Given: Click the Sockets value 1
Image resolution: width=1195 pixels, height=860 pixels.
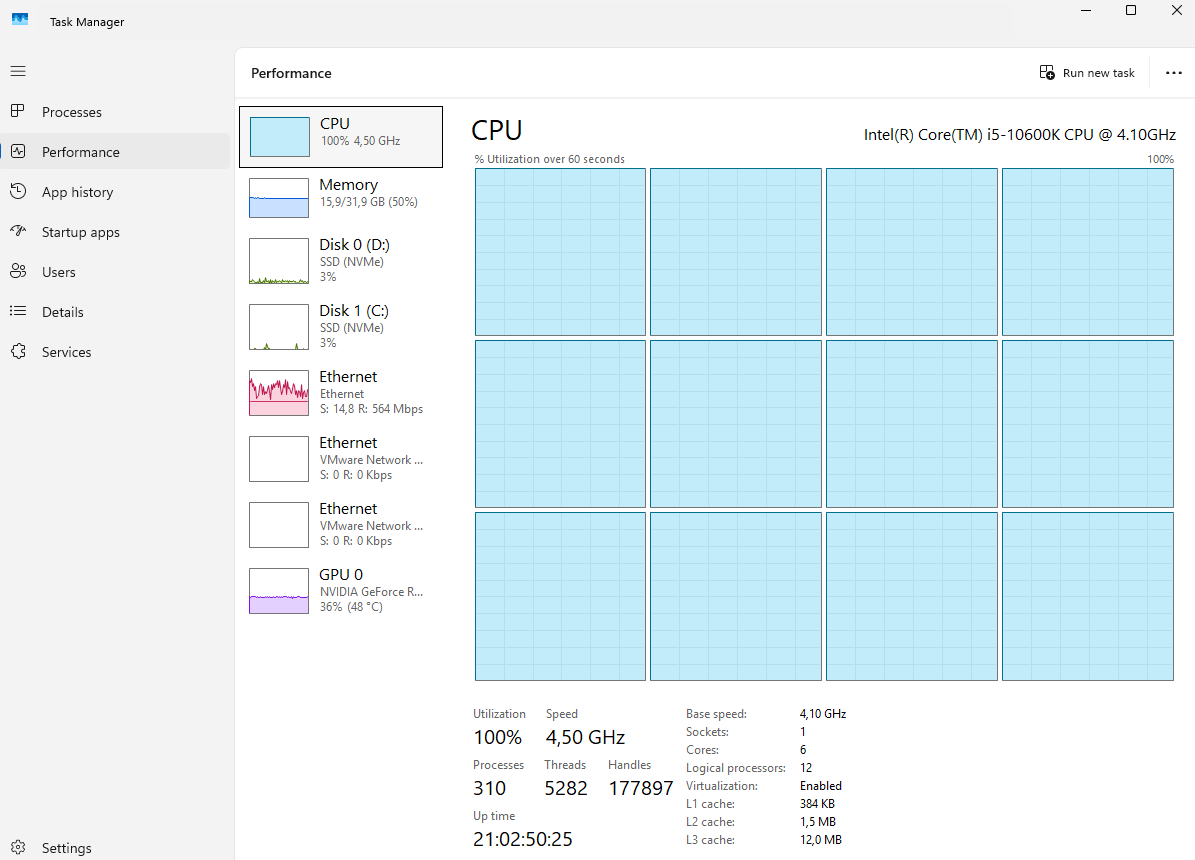Looking at the screenshot, I should pos(803,732).
